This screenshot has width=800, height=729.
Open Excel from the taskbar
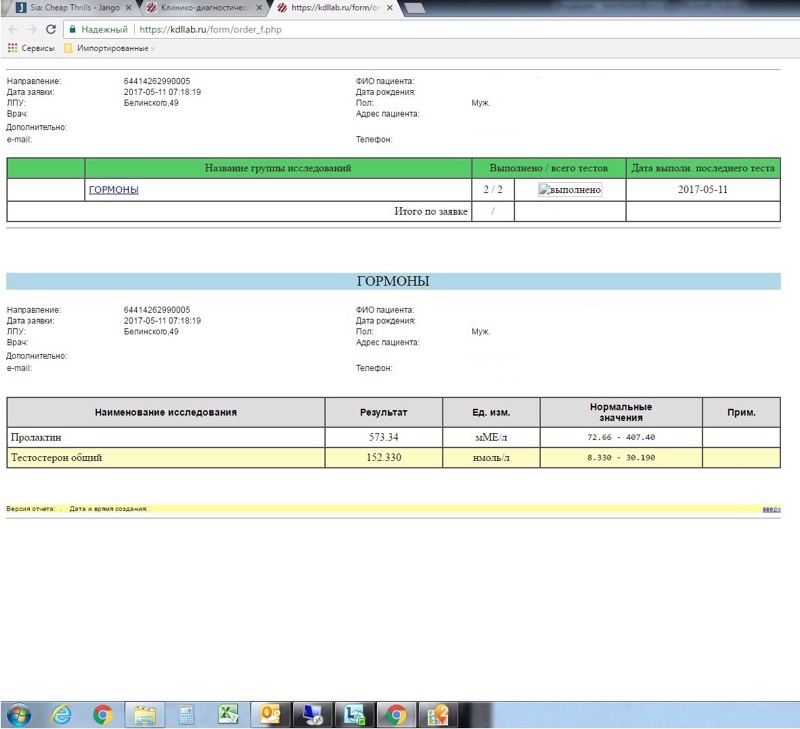pos(228,714)
